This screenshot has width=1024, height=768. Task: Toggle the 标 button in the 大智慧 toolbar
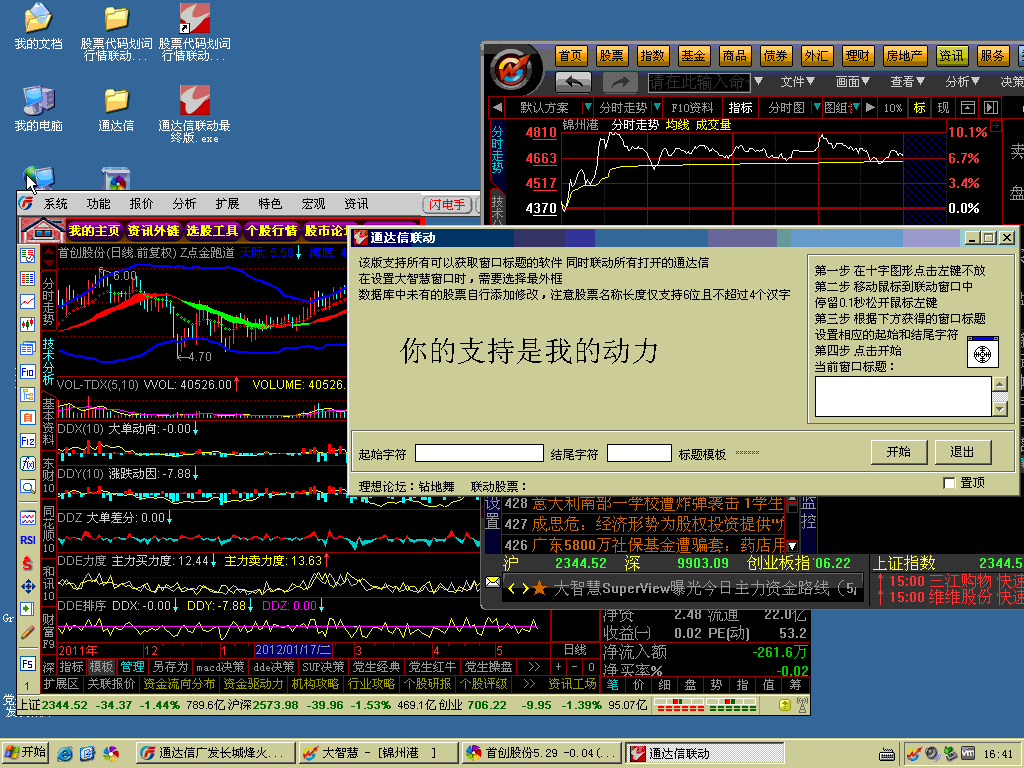pos(919,108)
